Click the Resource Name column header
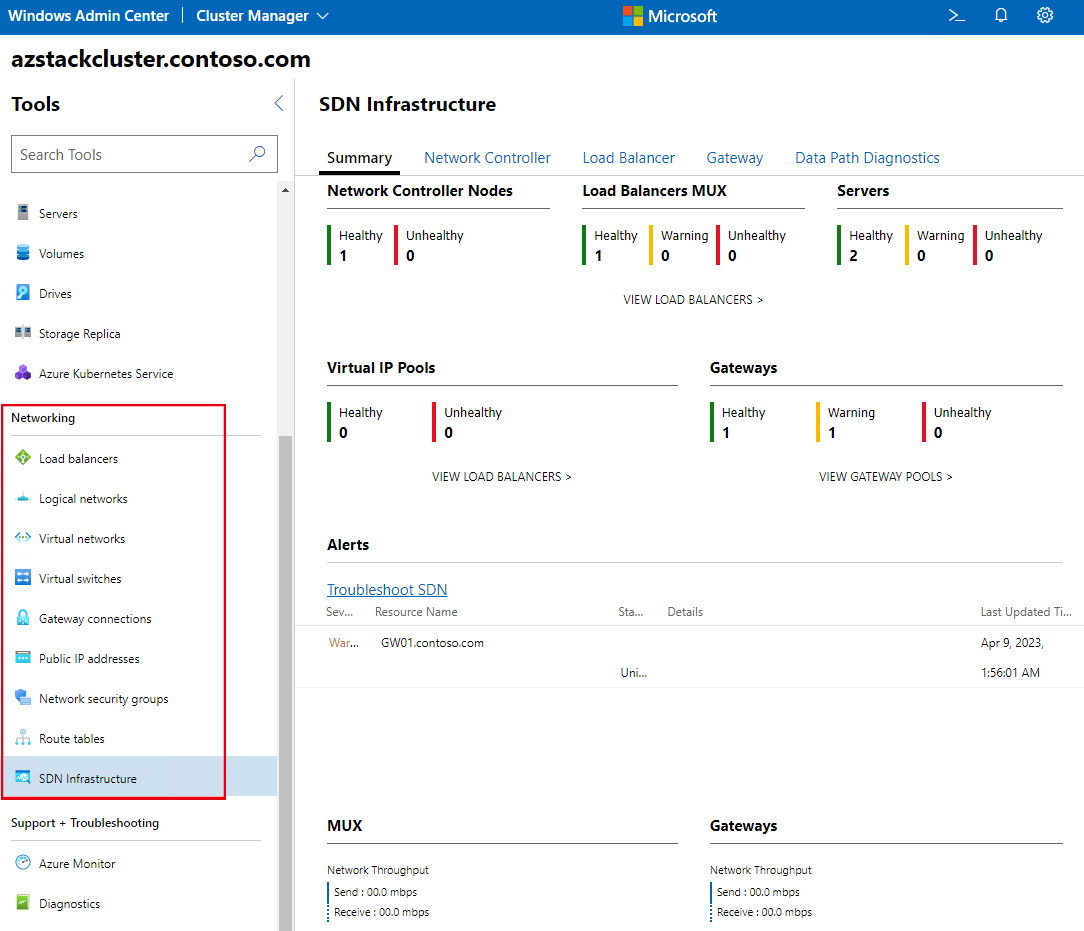The width and height of the screenshot is (1084, 931). tap(416, 612)
